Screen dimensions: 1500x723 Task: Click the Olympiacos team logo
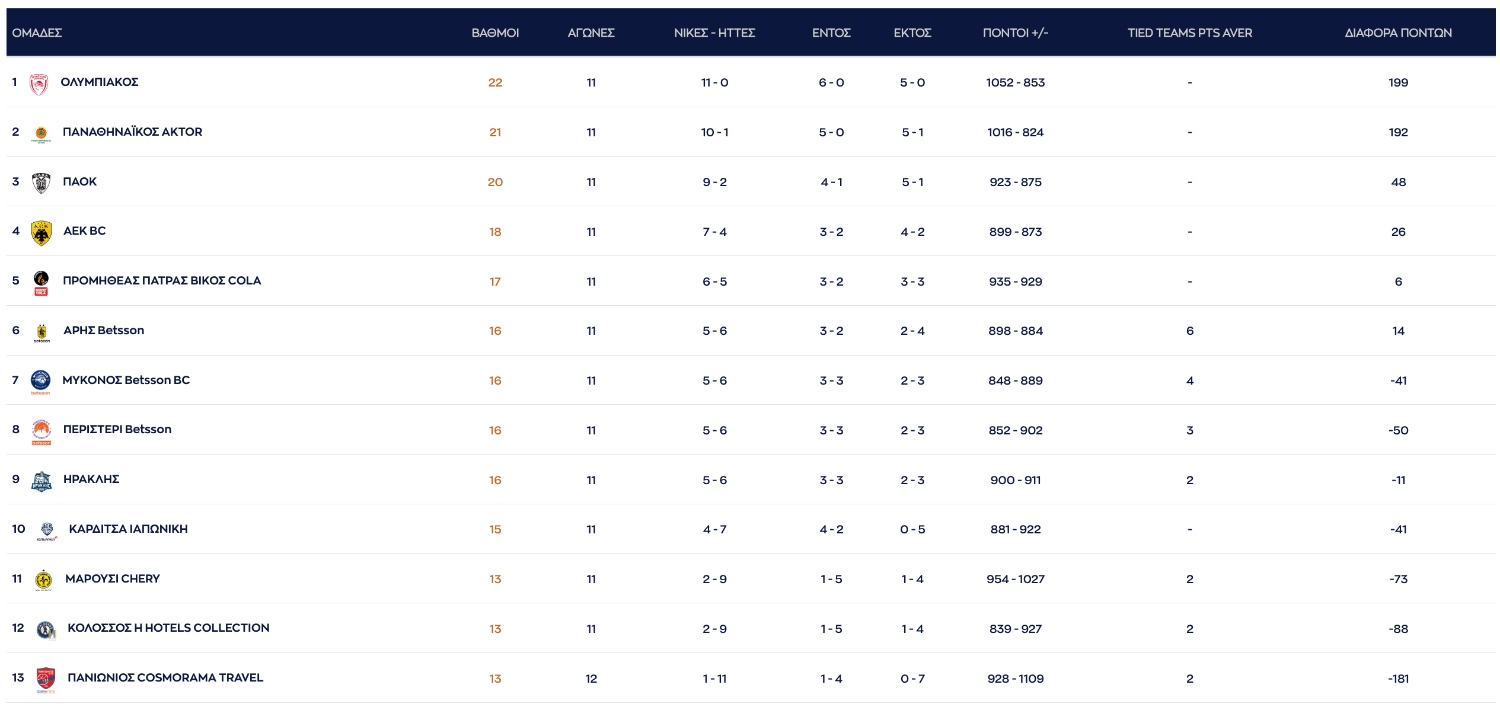tap(38, 84)
